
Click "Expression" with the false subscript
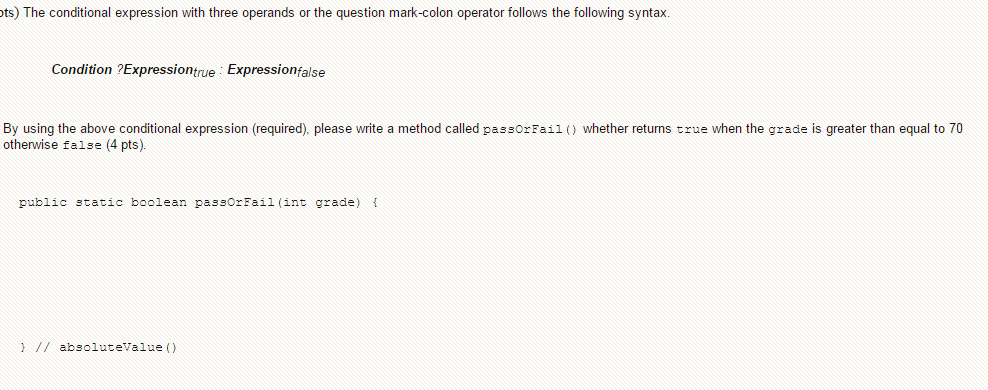[276, 71]
